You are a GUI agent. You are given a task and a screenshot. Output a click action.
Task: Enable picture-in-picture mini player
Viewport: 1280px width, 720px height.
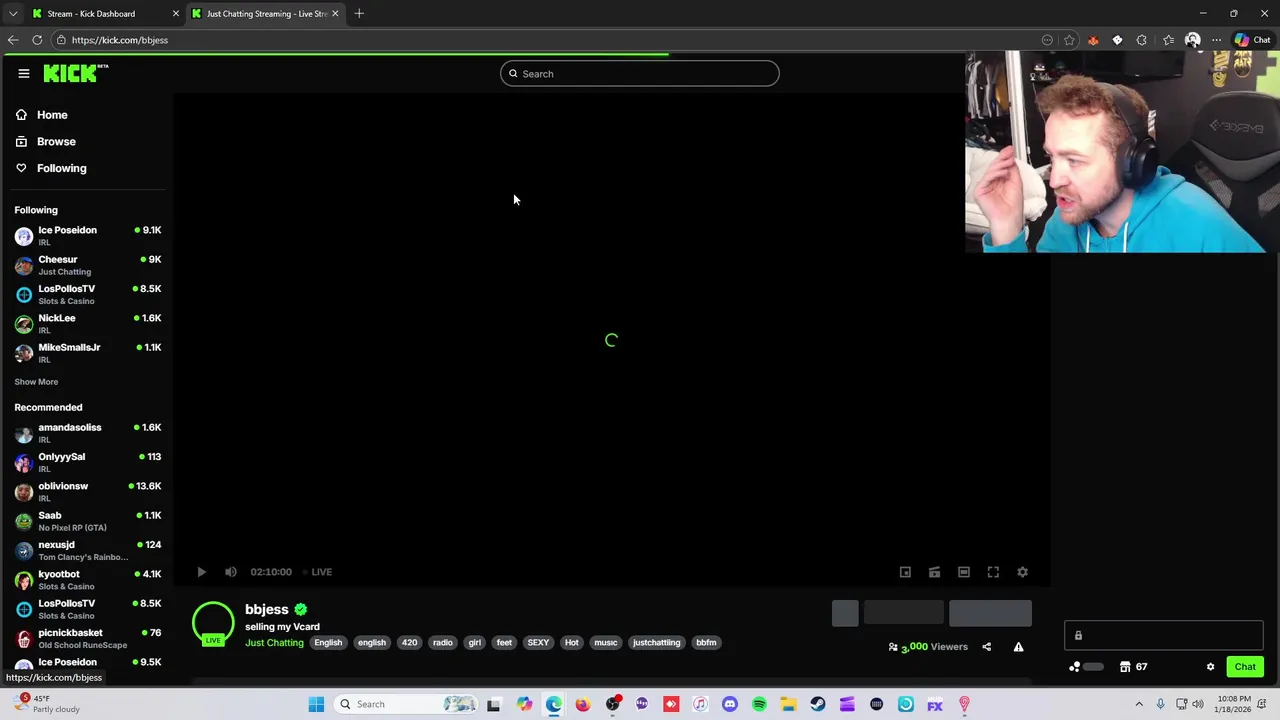905,572
